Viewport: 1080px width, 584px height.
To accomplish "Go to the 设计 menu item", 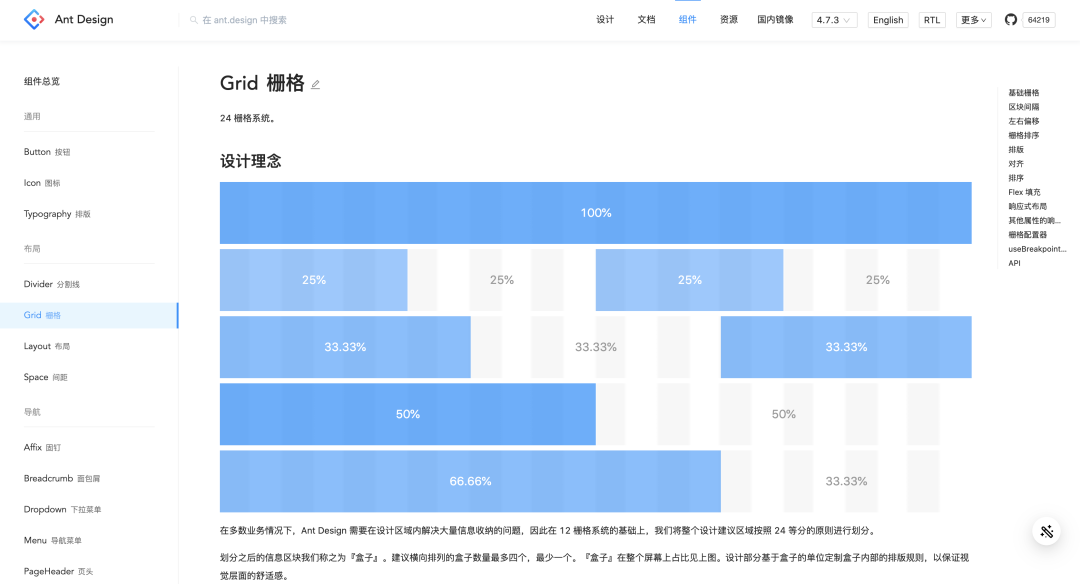I will (x=605, y=20).
